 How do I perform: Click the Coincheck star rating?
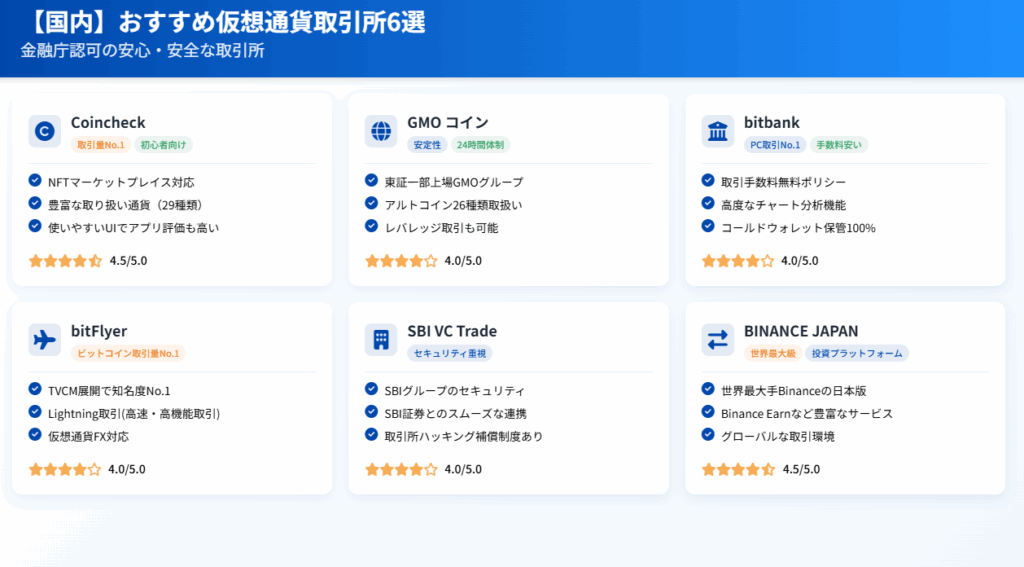tap(65, 261)
